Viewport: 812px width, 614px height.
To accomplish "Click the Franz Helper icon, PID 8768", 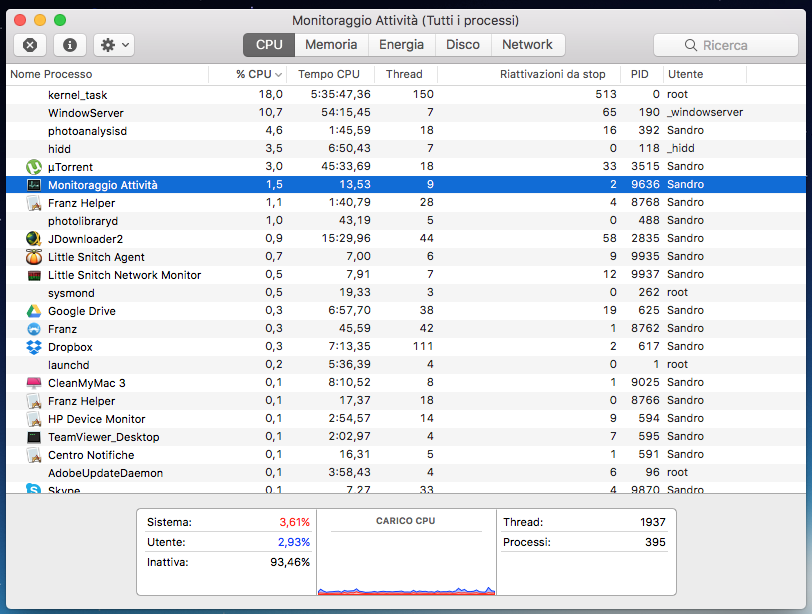I will point(34,203).
